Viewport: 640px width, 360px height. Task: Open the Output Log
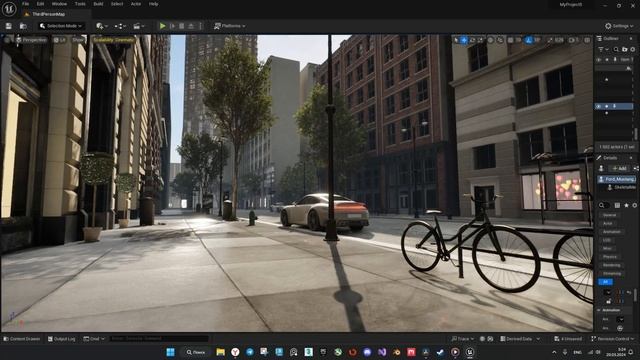[x=62, y=339]
